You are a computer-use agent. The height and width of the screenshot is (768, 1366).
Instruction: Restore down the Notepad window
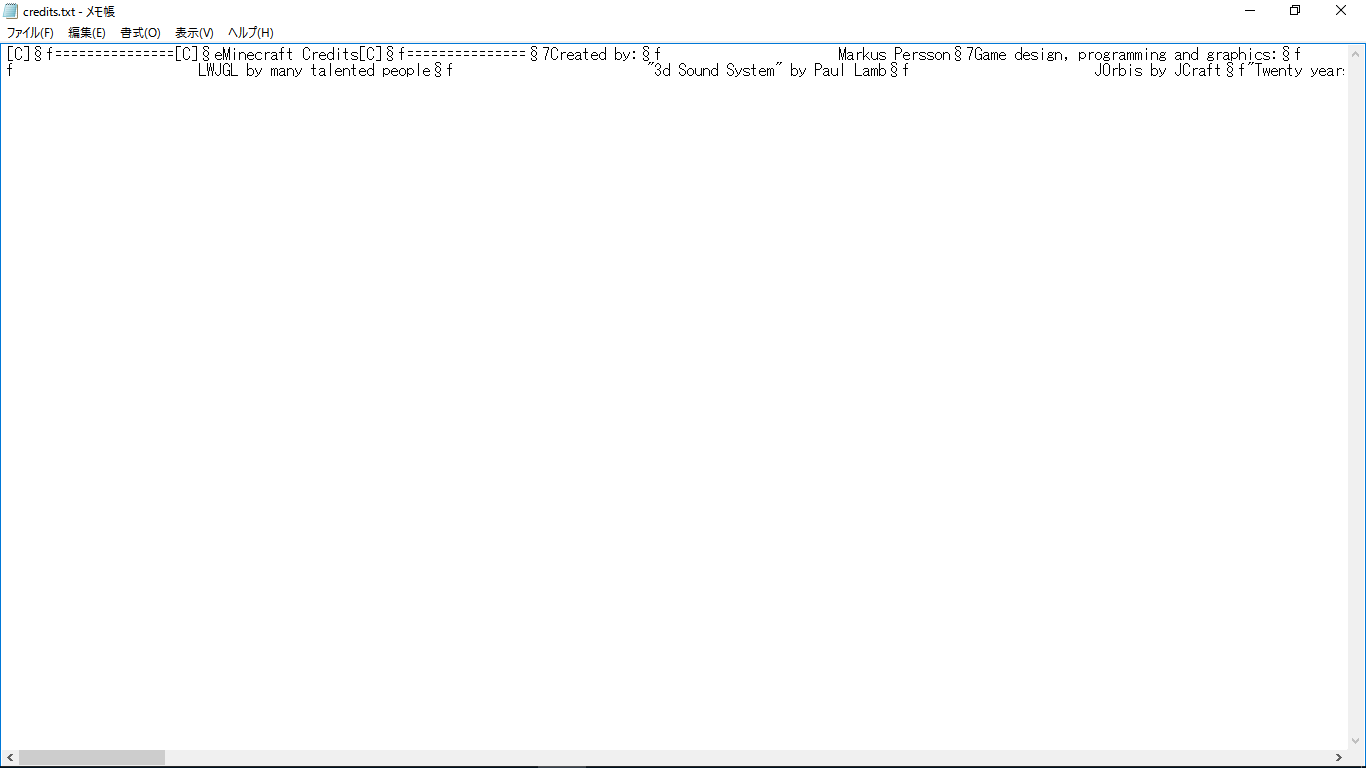[x=1295, y=11]
